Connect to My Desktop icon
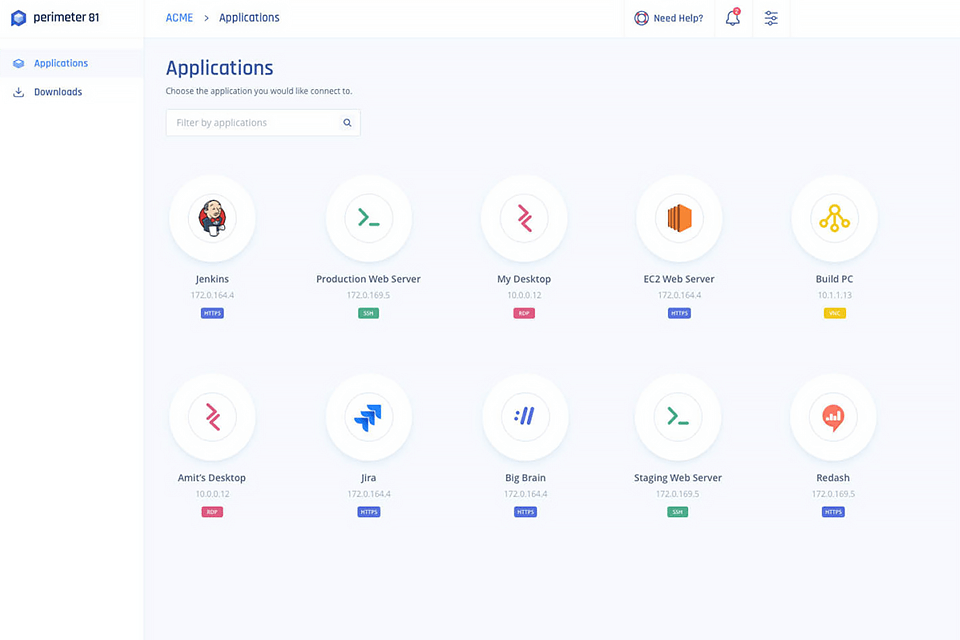 pyautogui.click(x=524, y=219)
